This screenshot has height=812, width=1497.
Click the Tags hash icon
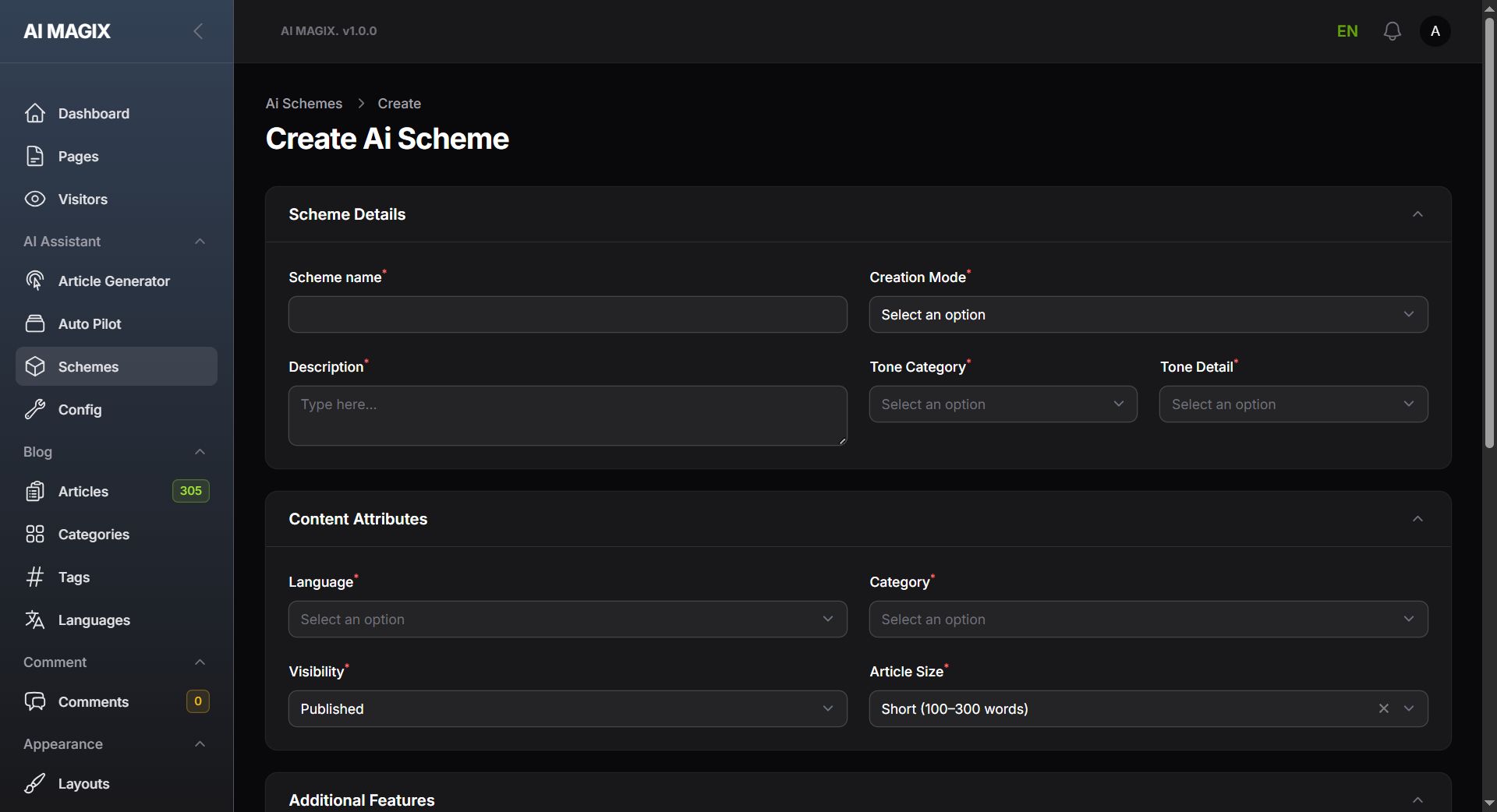(x=35, y=577)
